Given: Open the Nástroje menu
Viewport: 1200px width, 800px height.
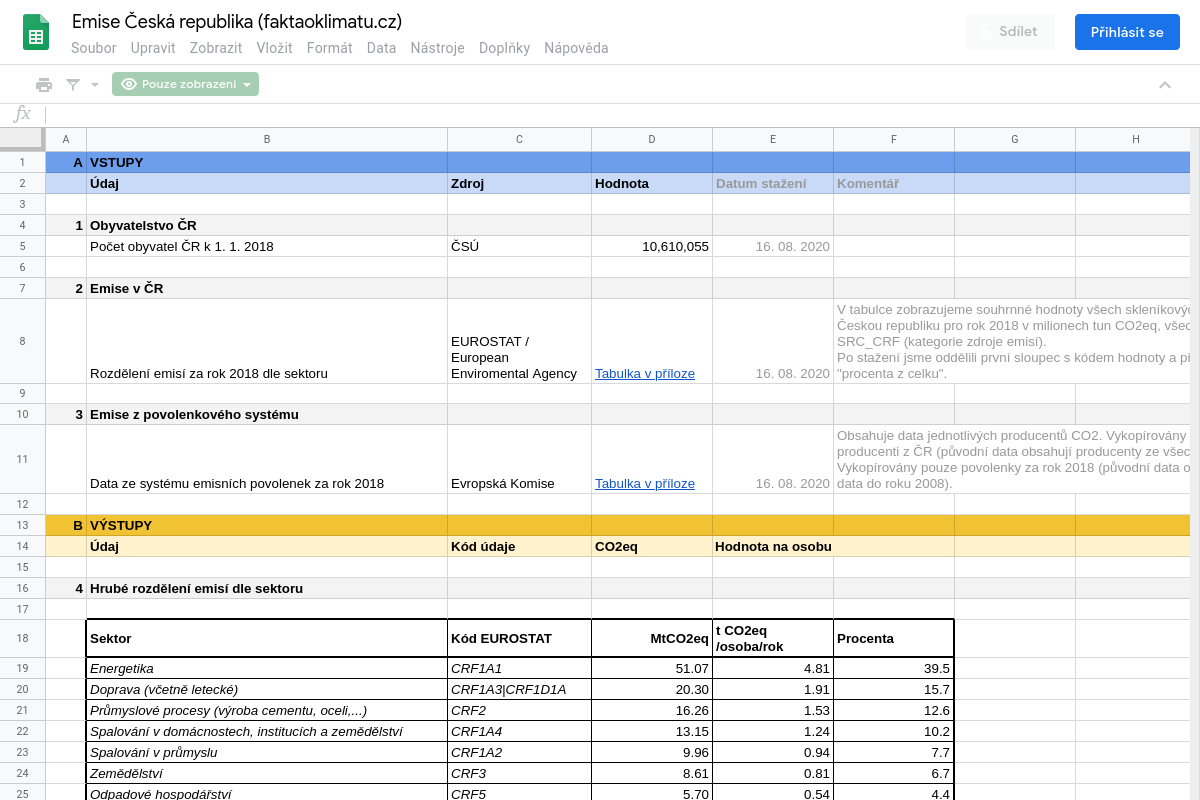Looking at the screenshot, I should coord(437,48).
